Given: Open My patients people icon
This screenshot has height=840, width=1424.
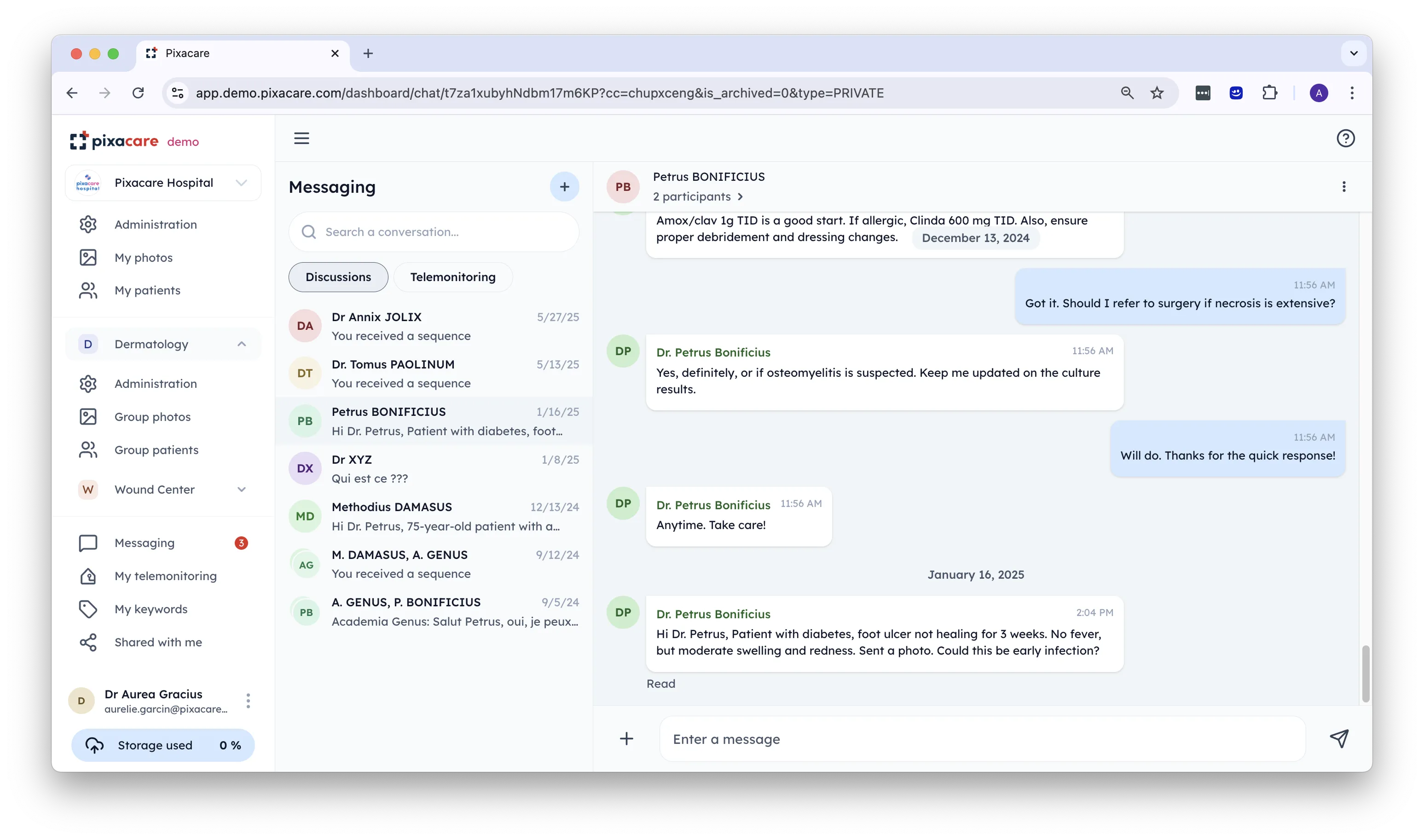Looking at the screenshot, I should [88, 290].
